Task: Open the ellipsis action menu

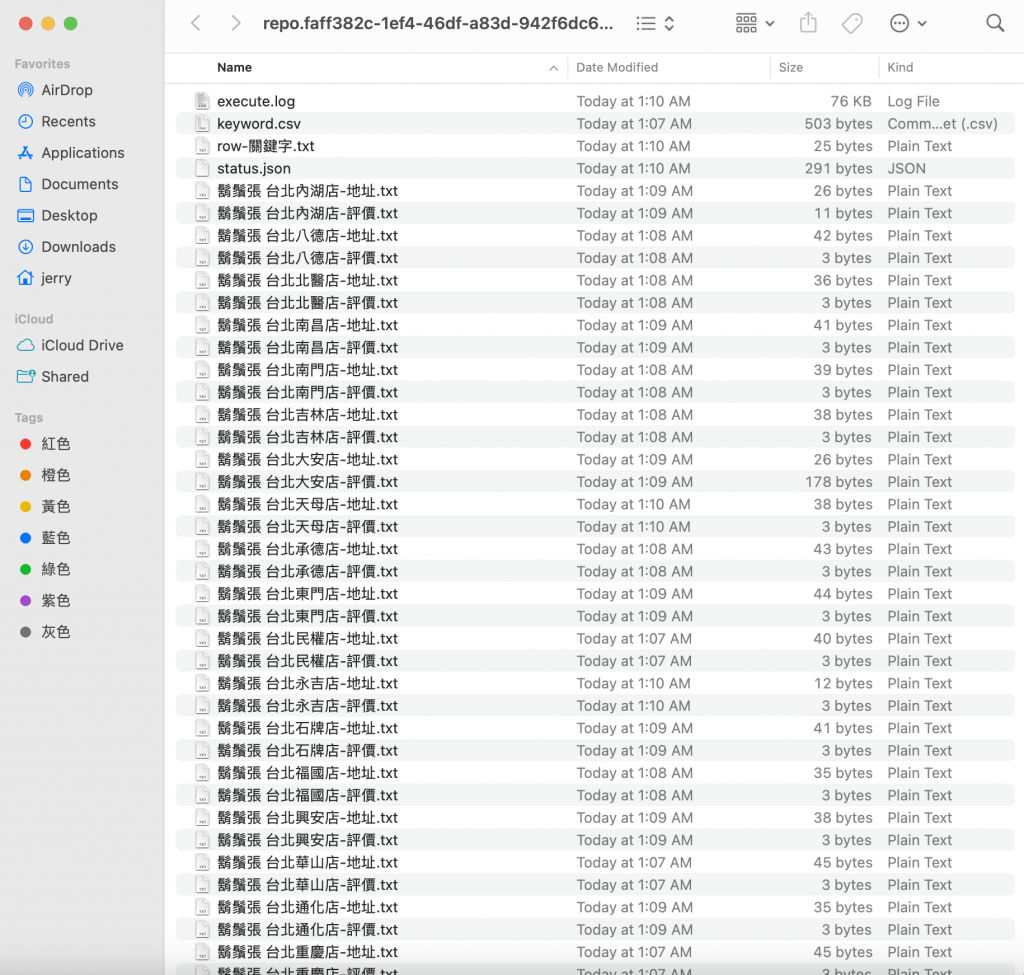Action: point(908,24)
